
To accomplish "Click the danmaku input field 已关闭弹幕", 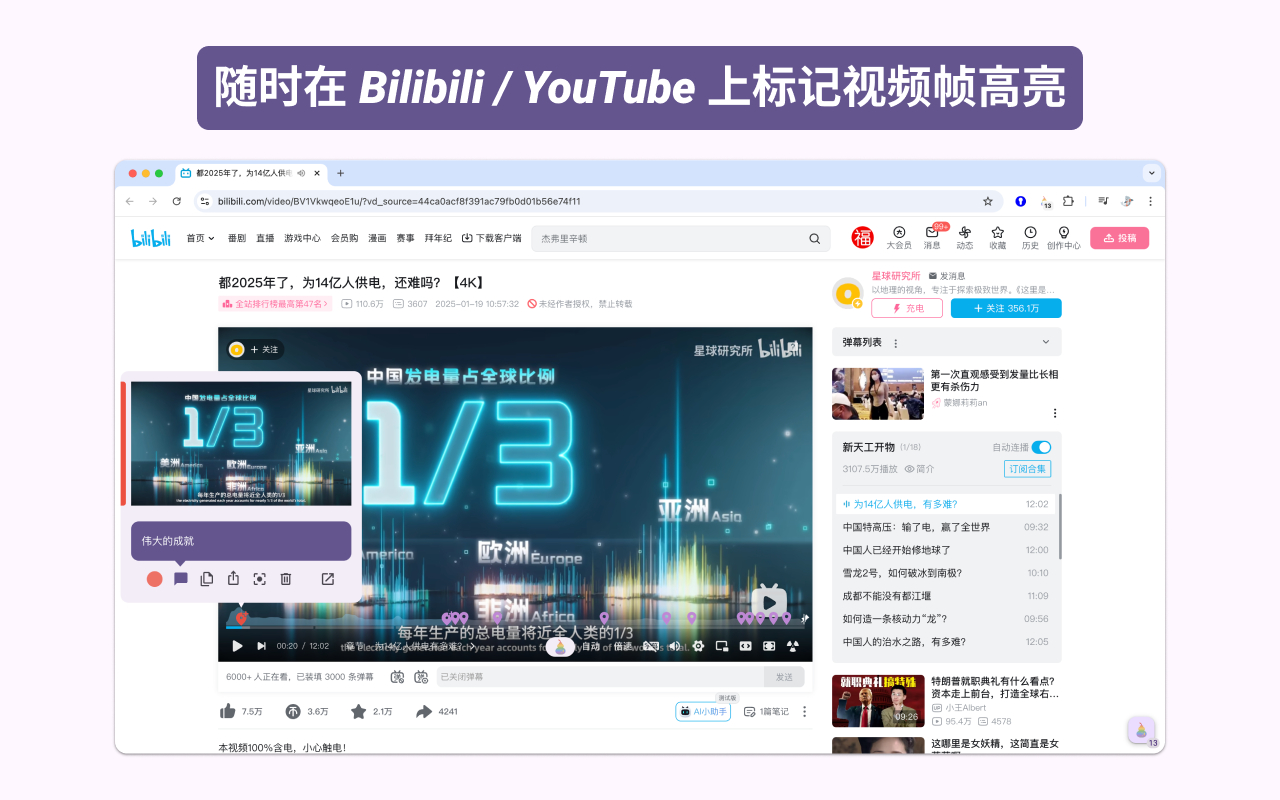I will pyautogui.click(x=600, y=677).
